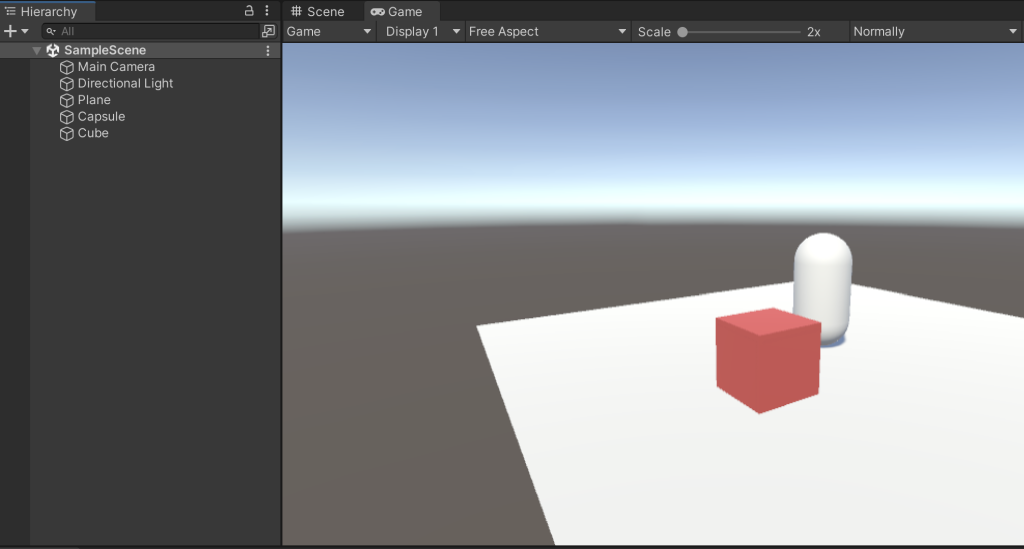The image size is (1024, 549).
Task: Click the cube icon beside Plane
Action: (x=67, y=100)
